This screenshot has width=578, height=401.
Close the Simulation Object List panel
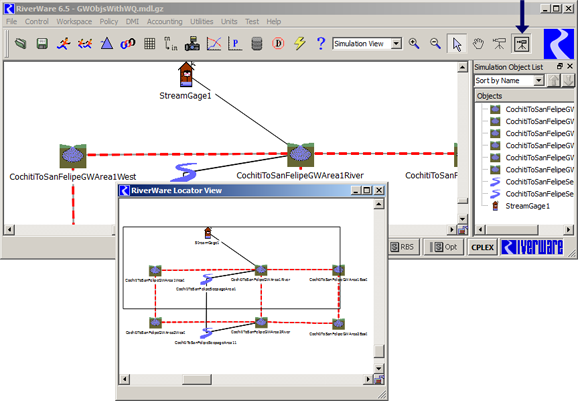pyautogui.click(x=570, y=66)
